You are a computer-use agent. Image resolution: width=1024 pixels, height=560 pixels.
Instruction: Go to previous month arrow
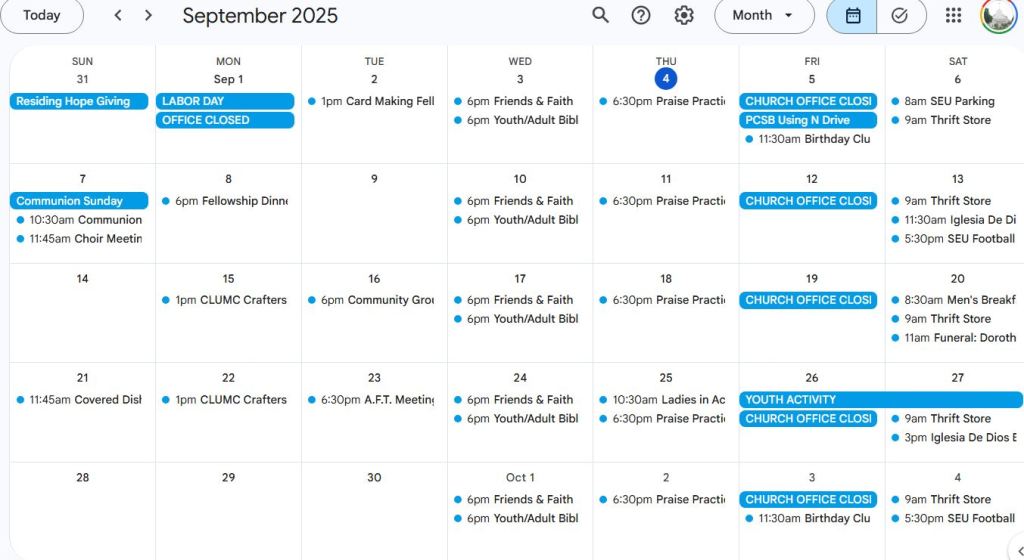(x=118, y=15)
